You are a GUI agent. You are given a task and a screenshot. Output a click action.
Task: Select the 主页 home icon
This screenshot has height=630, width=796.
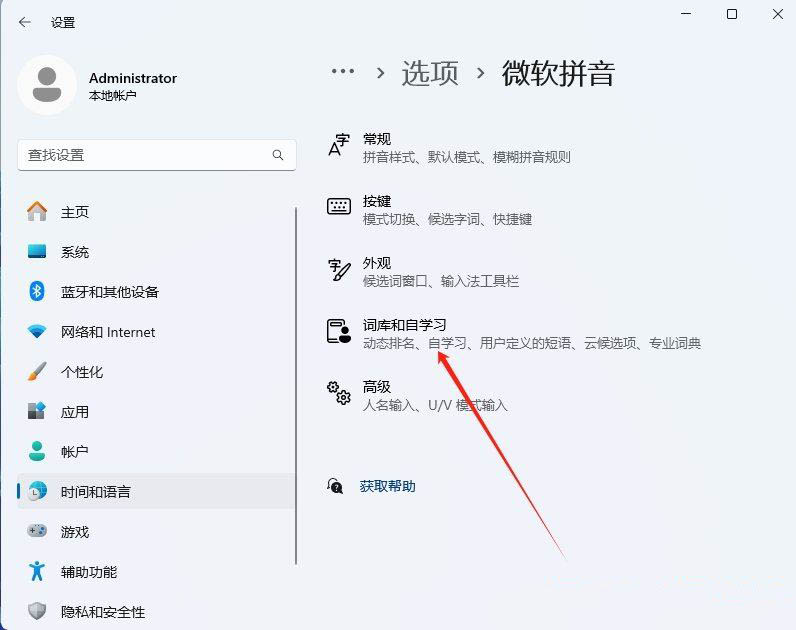pos(37,211)
